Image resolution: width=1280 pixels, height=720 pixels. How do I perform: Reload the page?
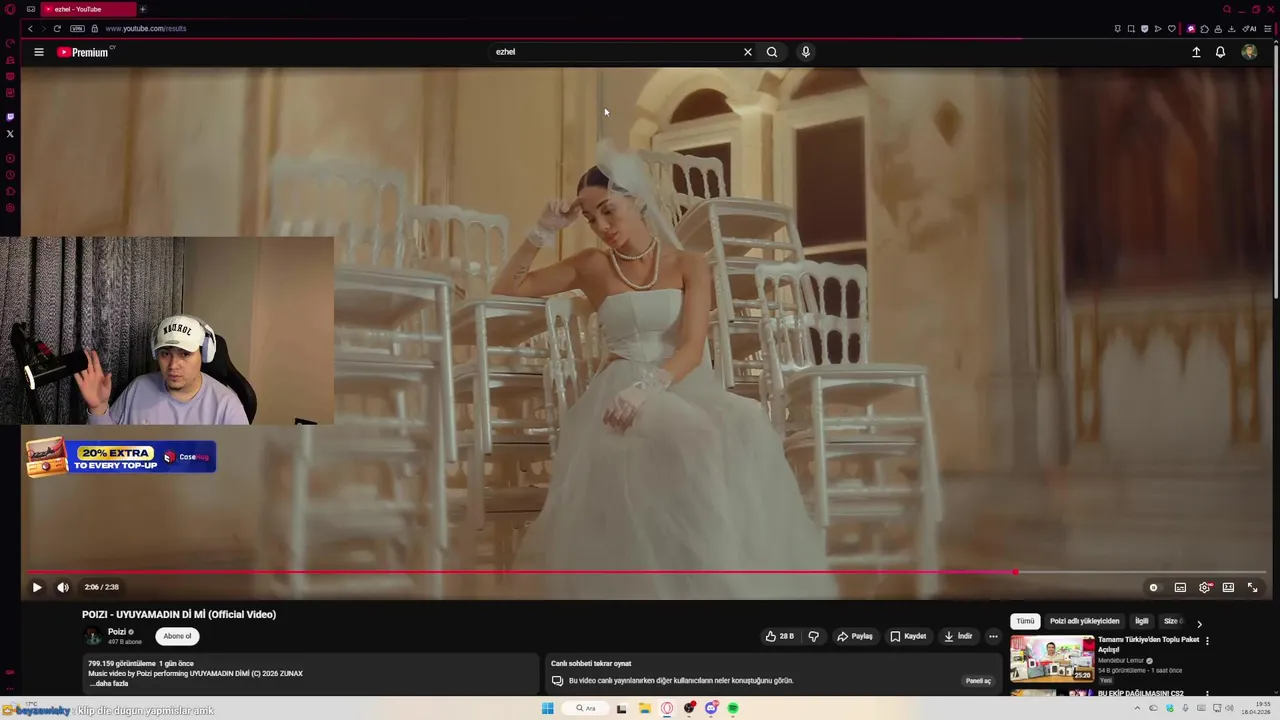click(x=57, y=28)
